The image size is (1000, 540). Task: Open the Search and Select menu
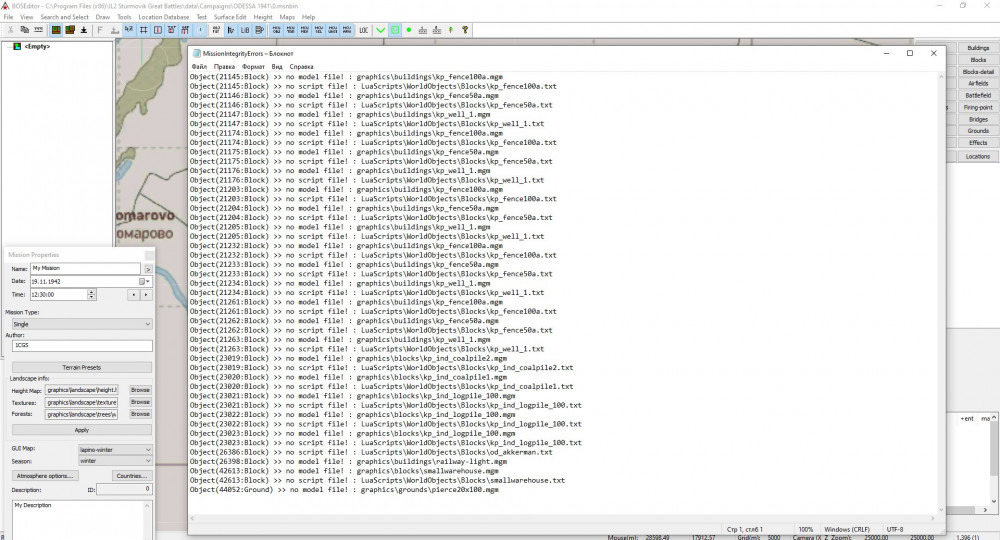[64, 17]
